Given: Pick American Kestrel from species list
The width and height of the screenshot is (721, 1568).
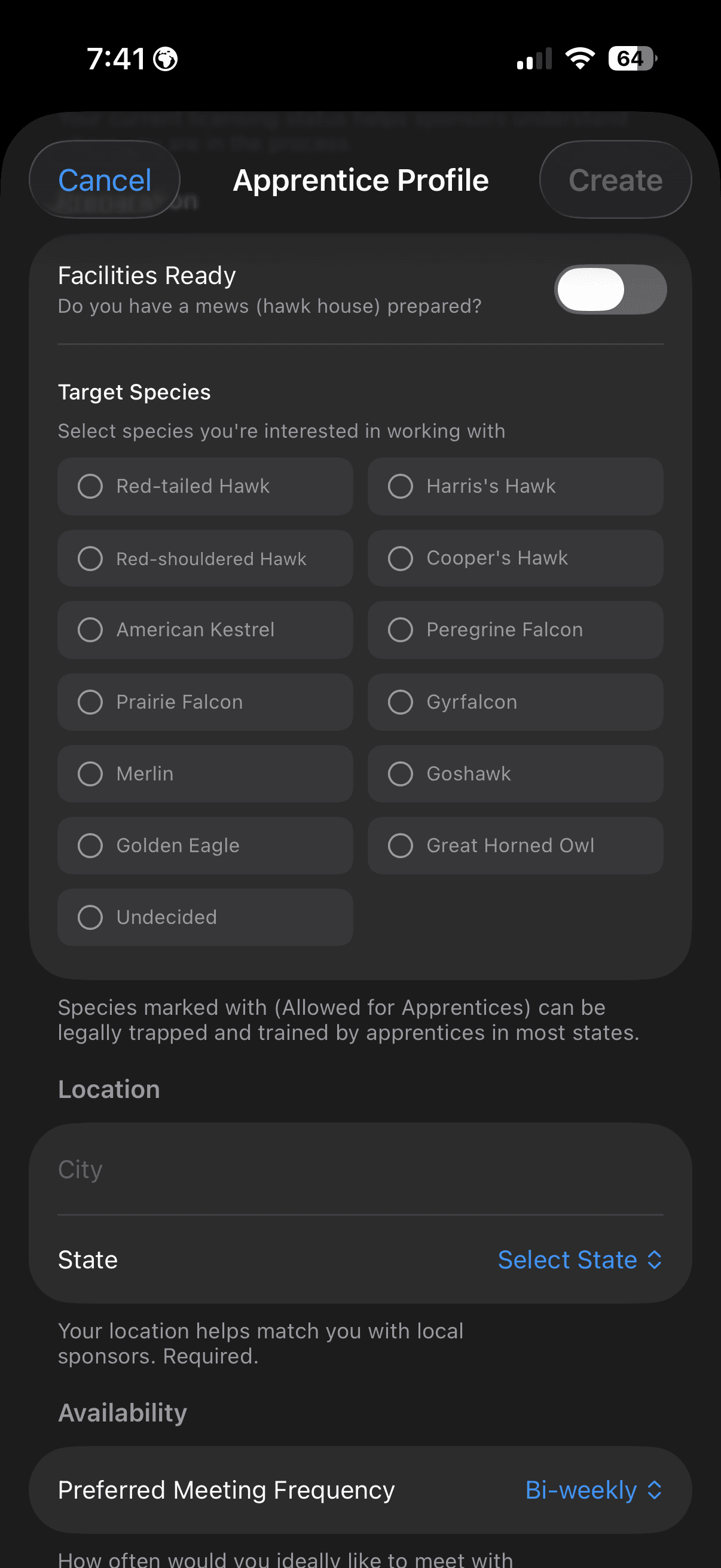Looking at the screenshot, I should coord(205,630).
